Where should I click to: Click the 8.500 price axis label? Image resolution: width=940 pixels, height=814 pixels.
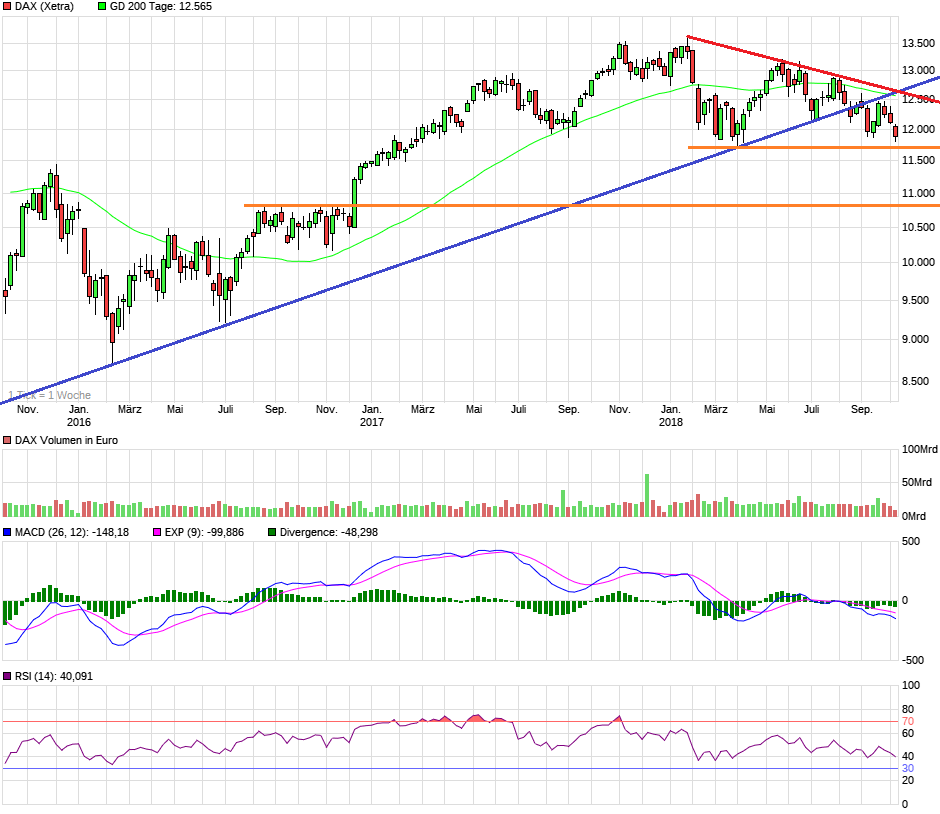tap(915, 381)
